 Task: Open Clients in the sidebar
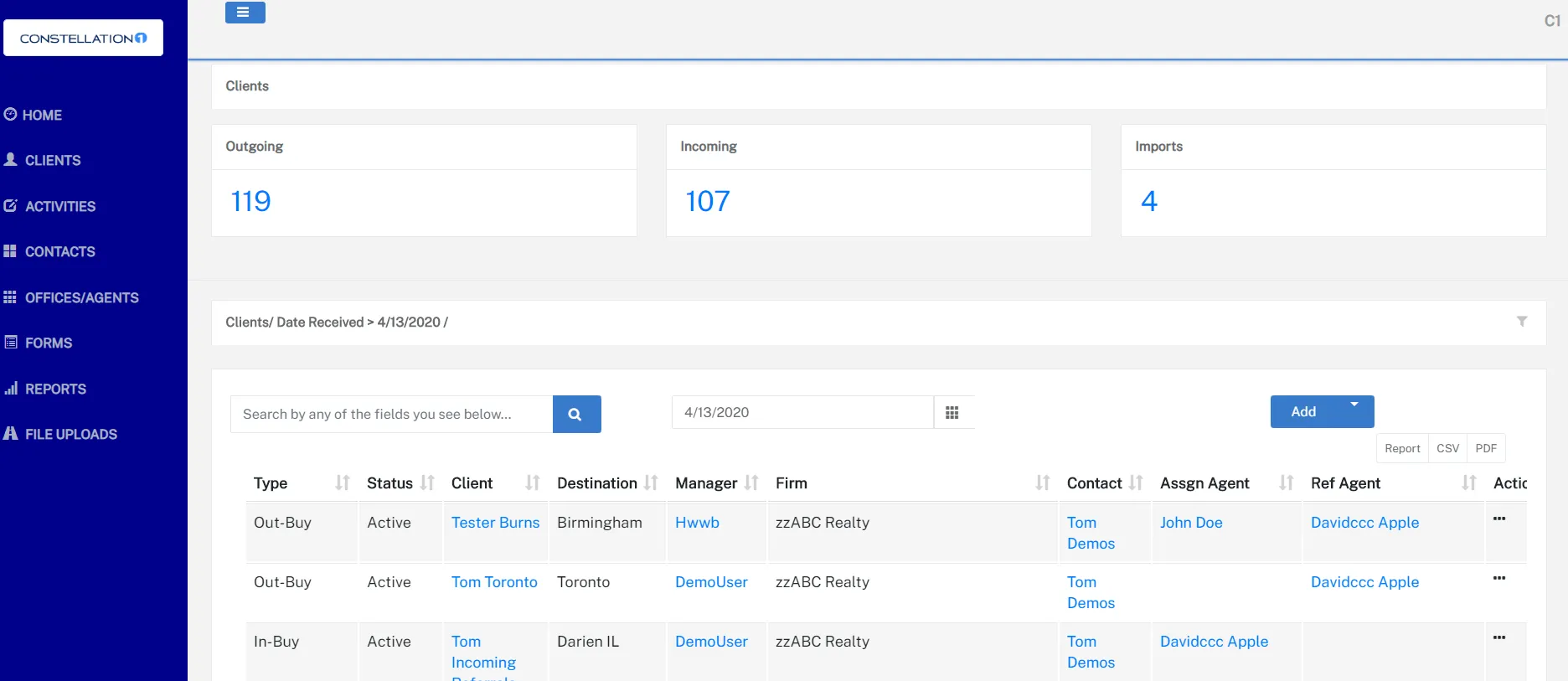tap(52, 160)
